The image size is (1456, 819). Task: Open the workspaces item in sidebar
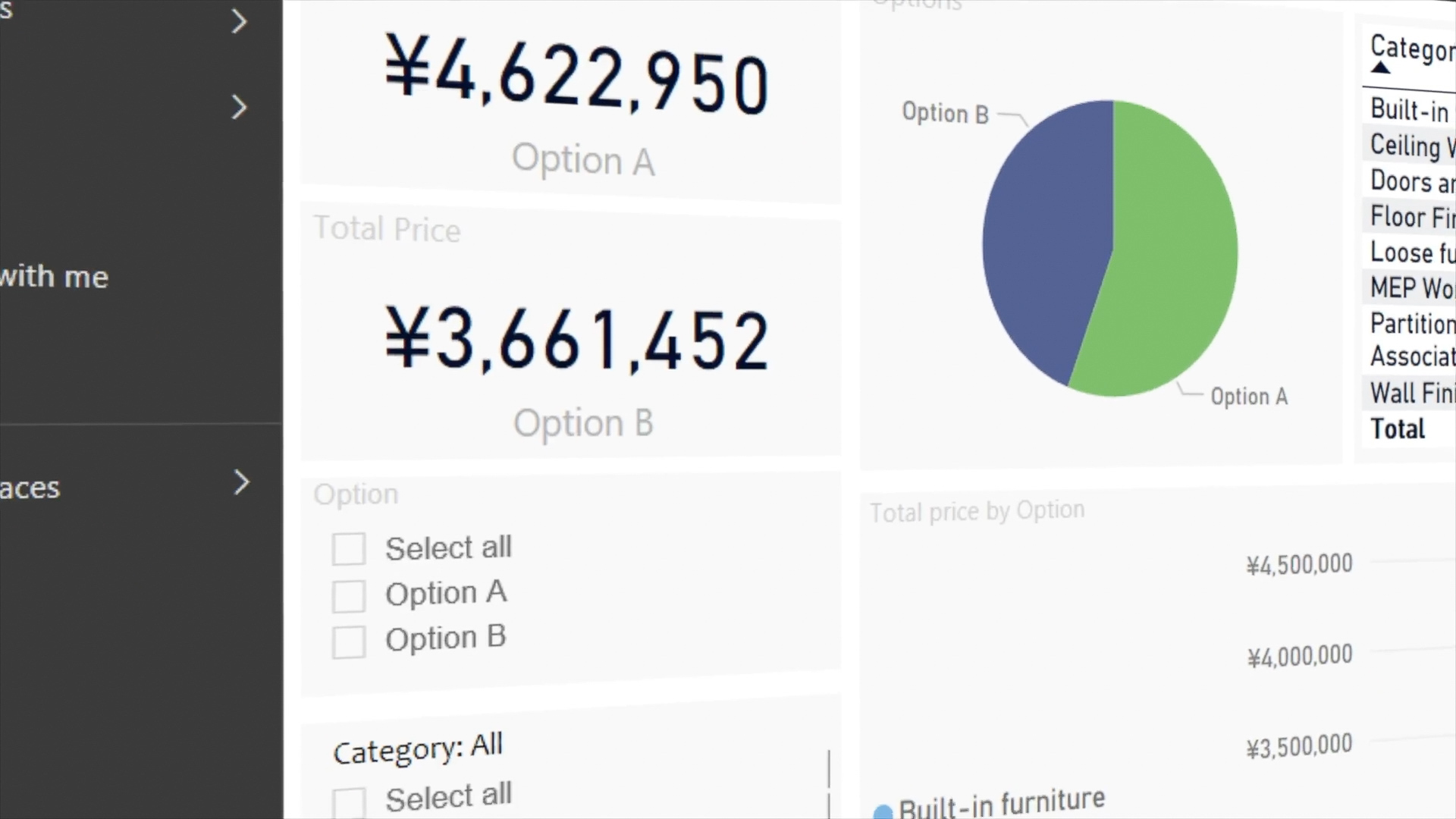pos(30,488)
